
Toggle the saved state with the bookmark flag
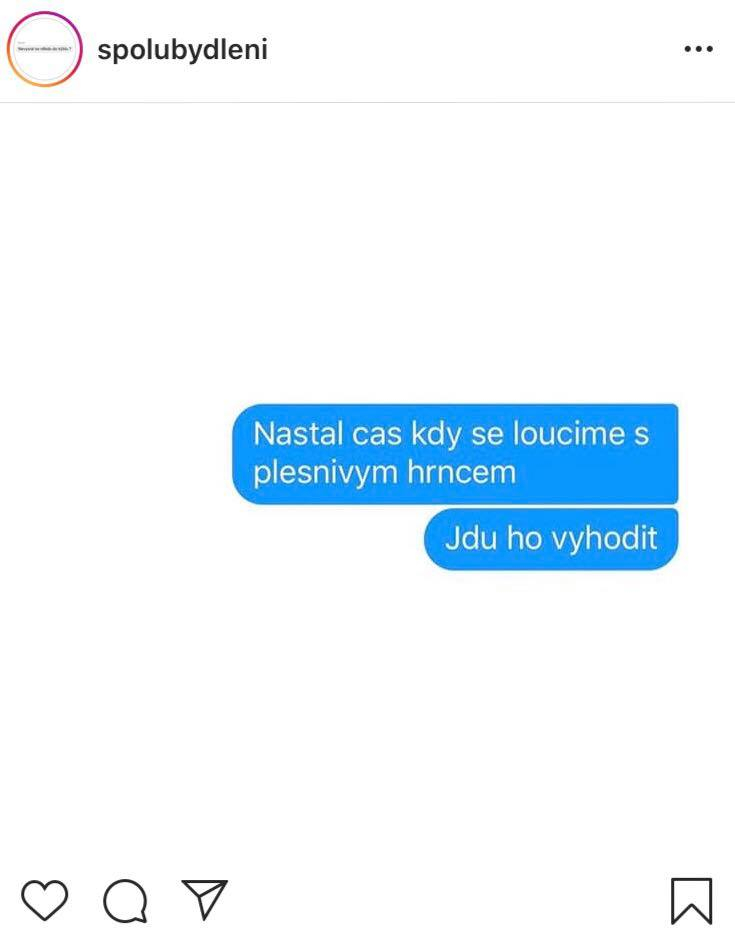click(x=692, y=901)
